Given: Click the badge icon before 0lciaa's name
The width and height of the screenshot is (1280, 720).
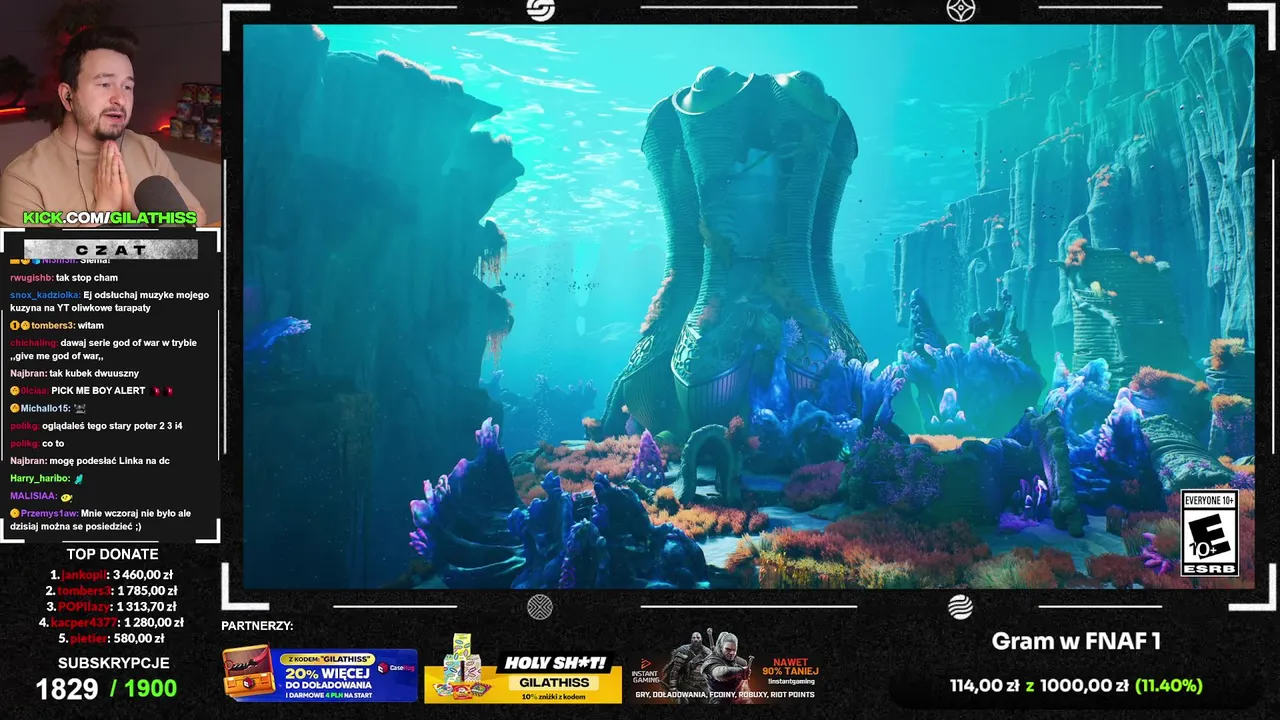Looking at the screenshot, I should [x=15, y=391].
